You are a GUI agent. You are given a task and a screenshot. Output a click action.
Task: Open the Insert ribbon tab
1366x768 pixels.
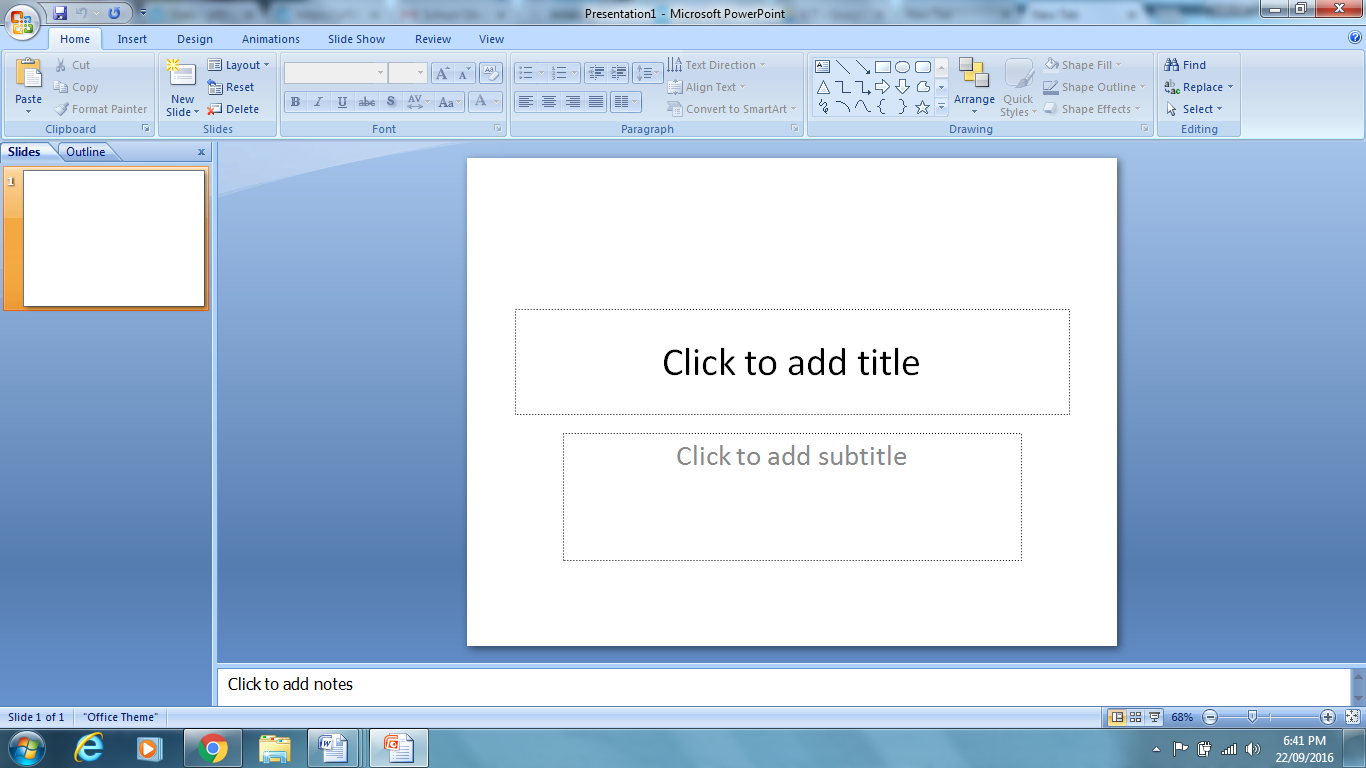pos(132,39)
